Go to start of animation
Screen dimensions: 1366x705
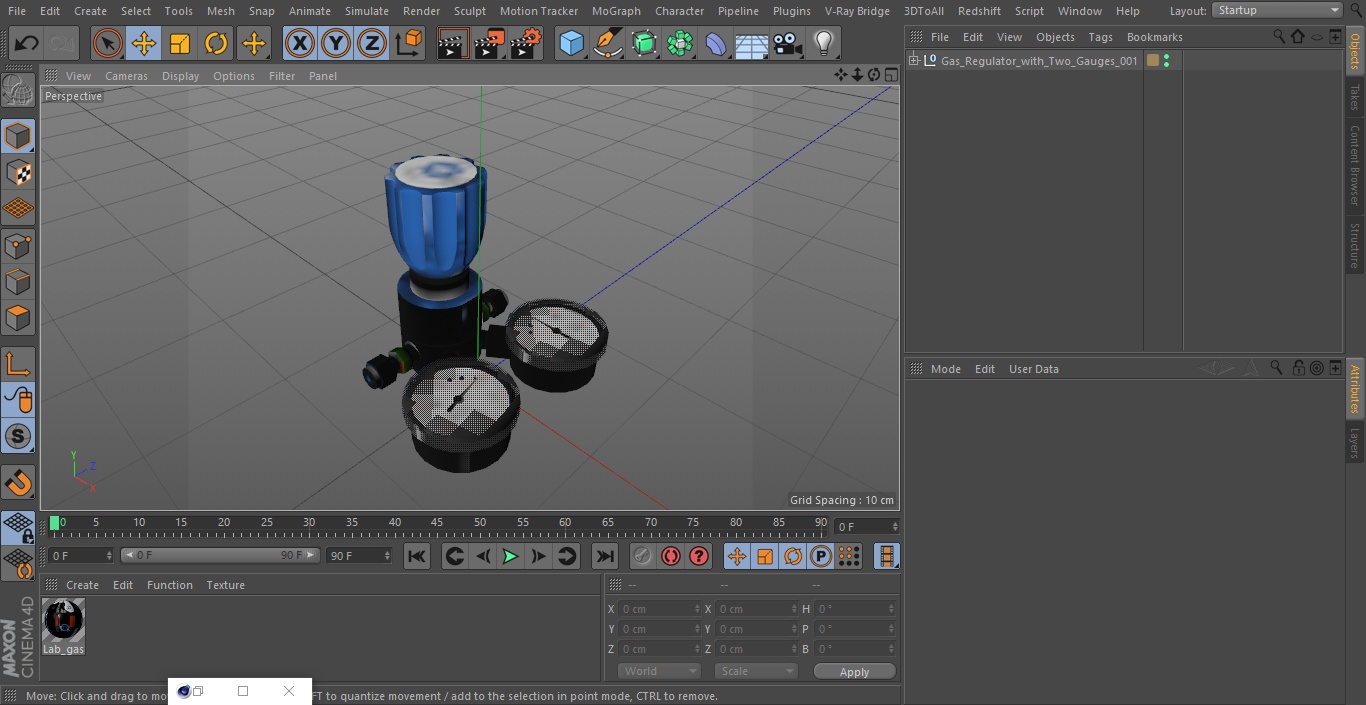click(417, 556)
